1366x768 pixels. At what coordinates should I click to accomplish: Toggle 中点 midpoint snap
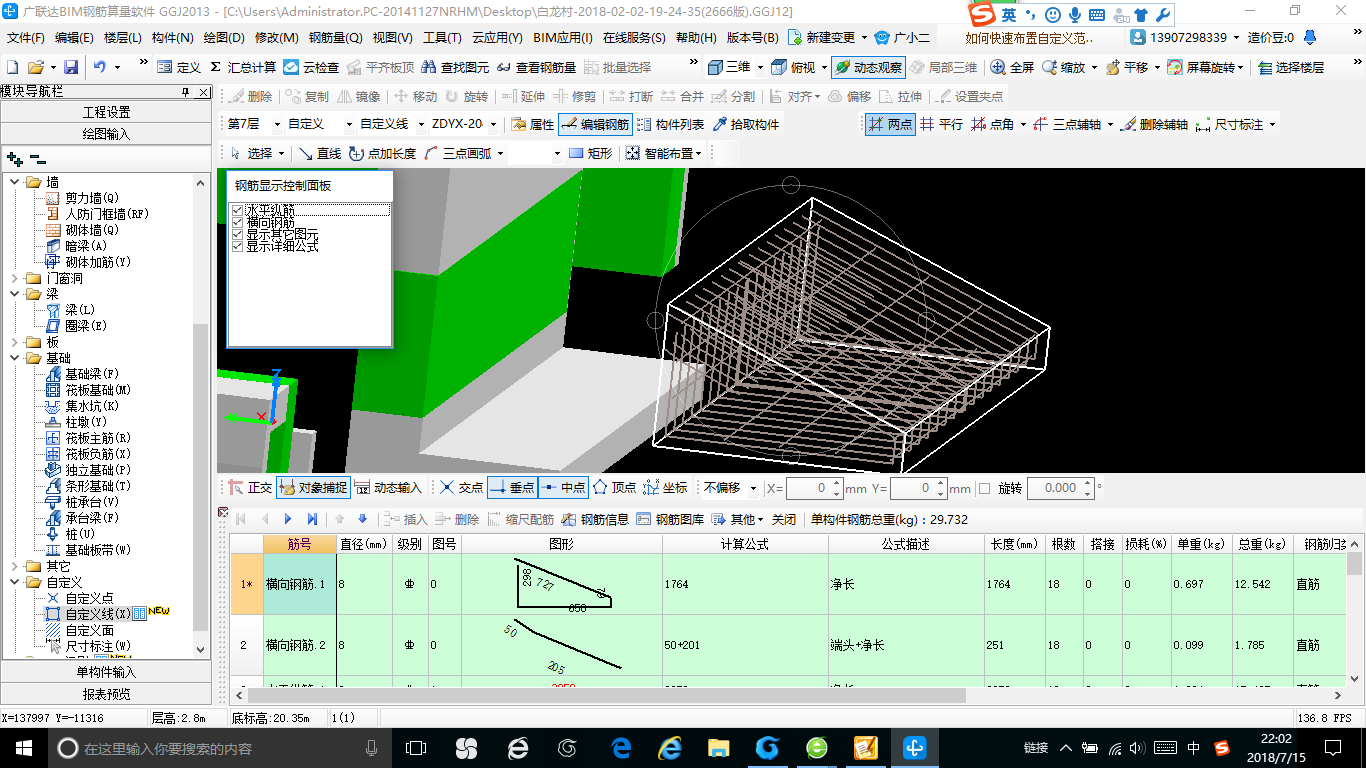(x=563, y=488)
